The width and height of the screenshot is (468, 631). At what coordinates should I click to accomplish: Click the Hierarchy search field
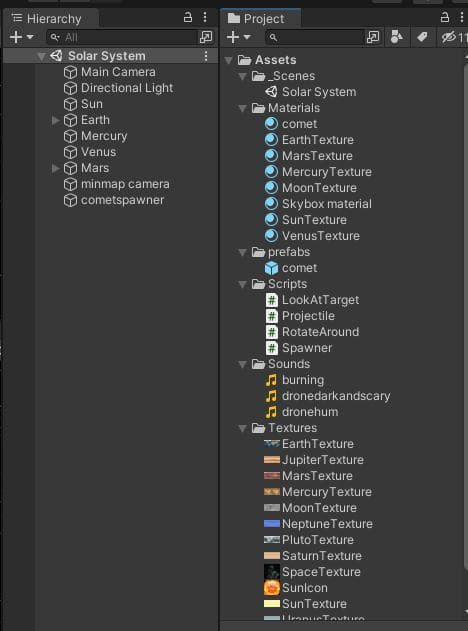(122, 37)
